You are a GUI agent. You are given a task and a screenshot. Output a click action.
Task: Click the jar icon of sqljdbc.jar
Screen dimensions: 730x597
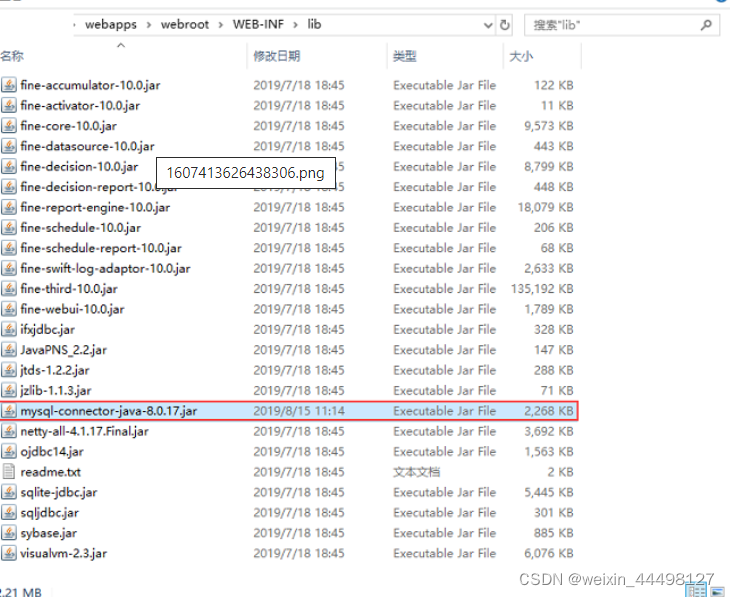[x=8, y=513]
